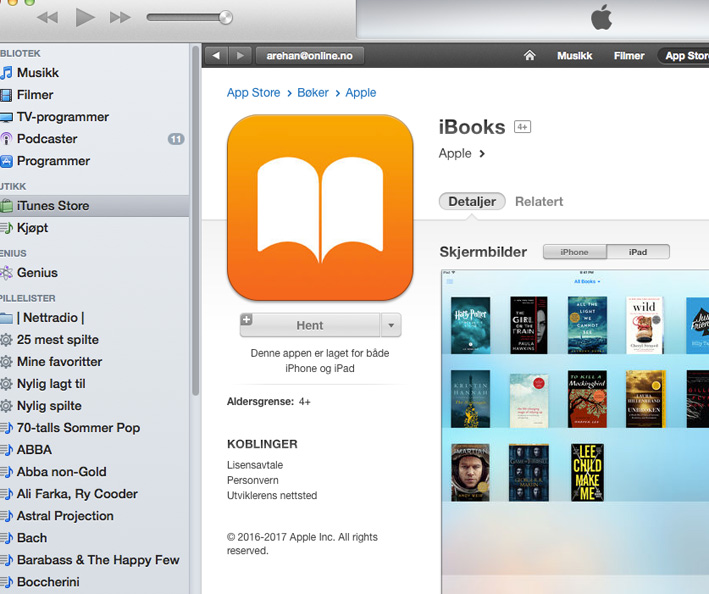Click the arehan@online.no account button

(x=310, y=56)
